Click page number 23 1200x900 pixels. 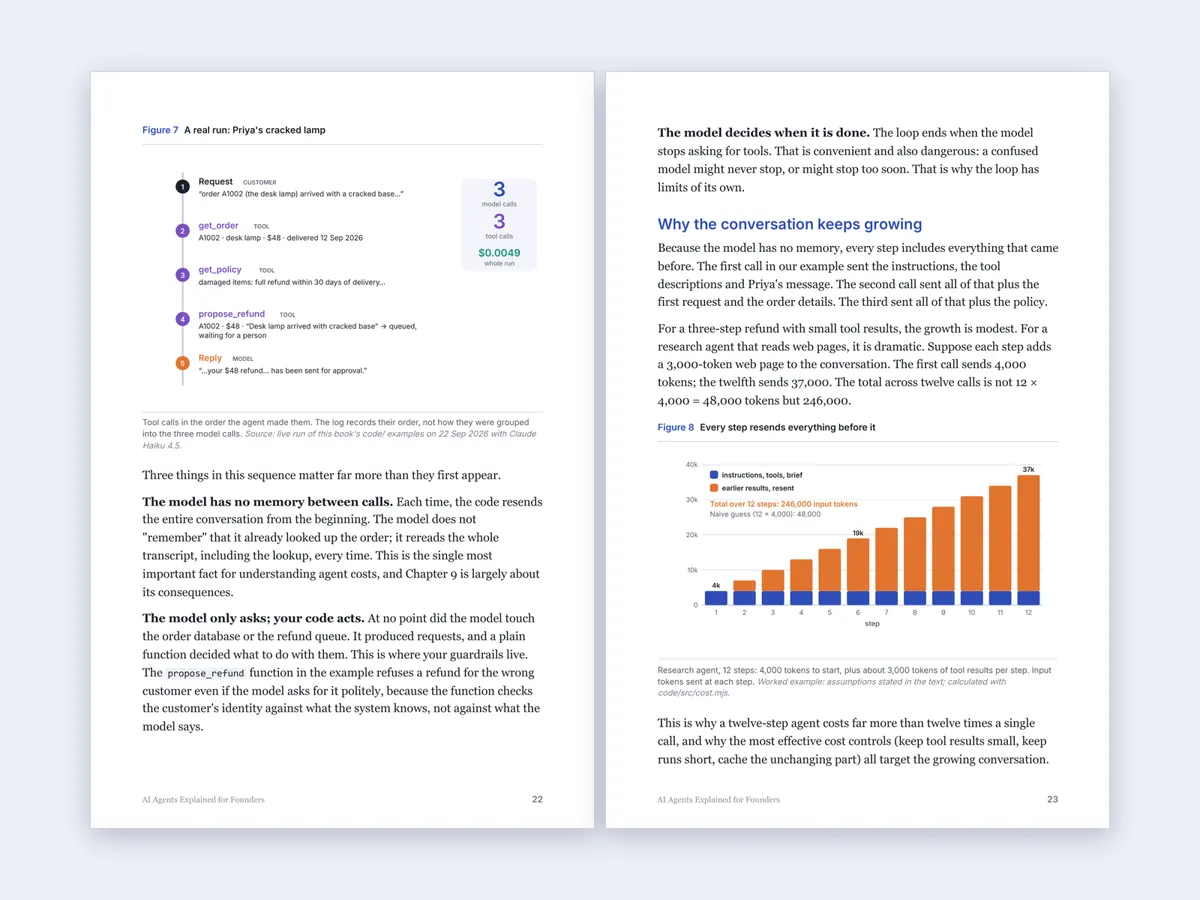(1052, 799)
